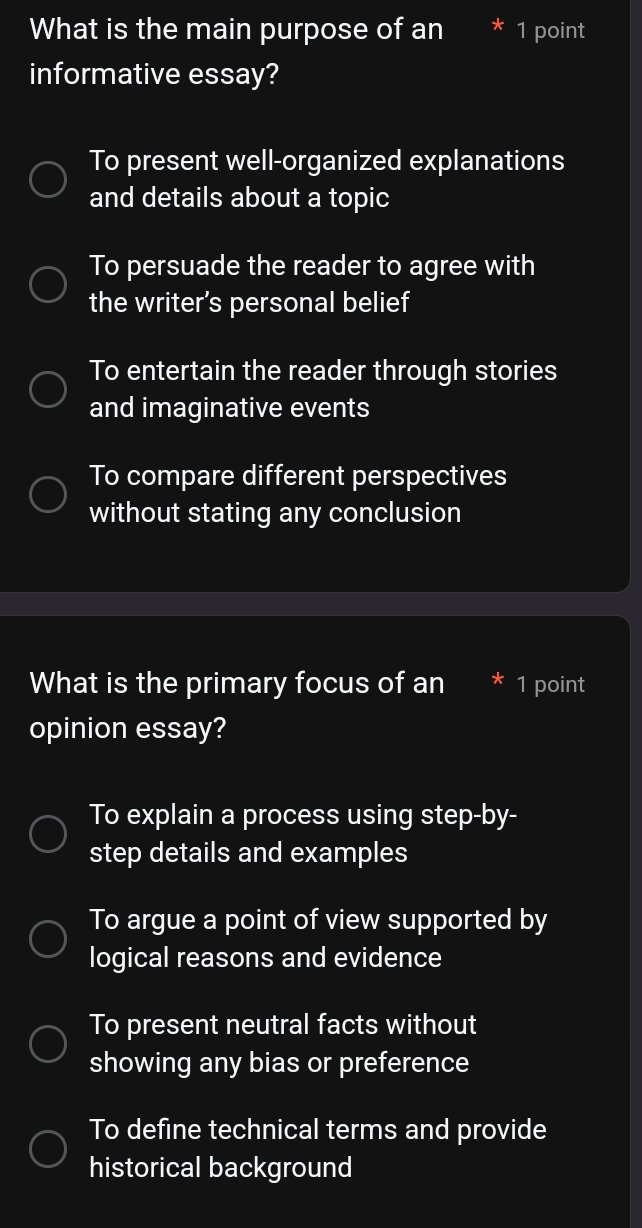Viewport: 642px width, 1228px height.
Task: Pick radio for entertain the reader option
Action: click(47, 390)
